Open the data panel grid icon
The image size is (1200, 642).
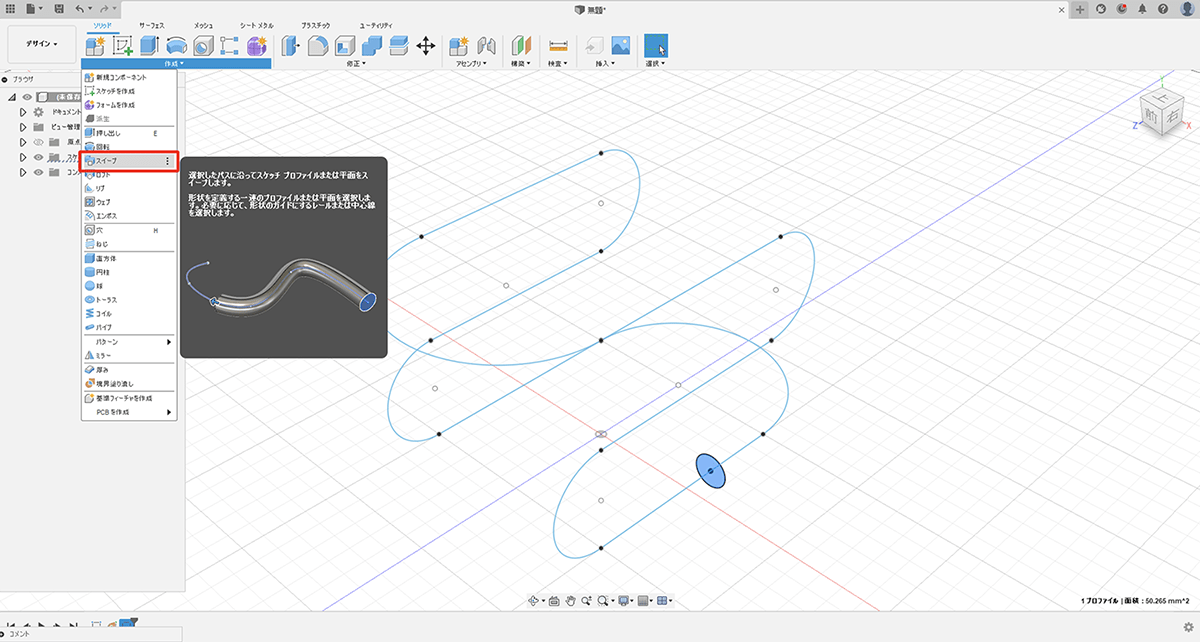coord(10,8)
